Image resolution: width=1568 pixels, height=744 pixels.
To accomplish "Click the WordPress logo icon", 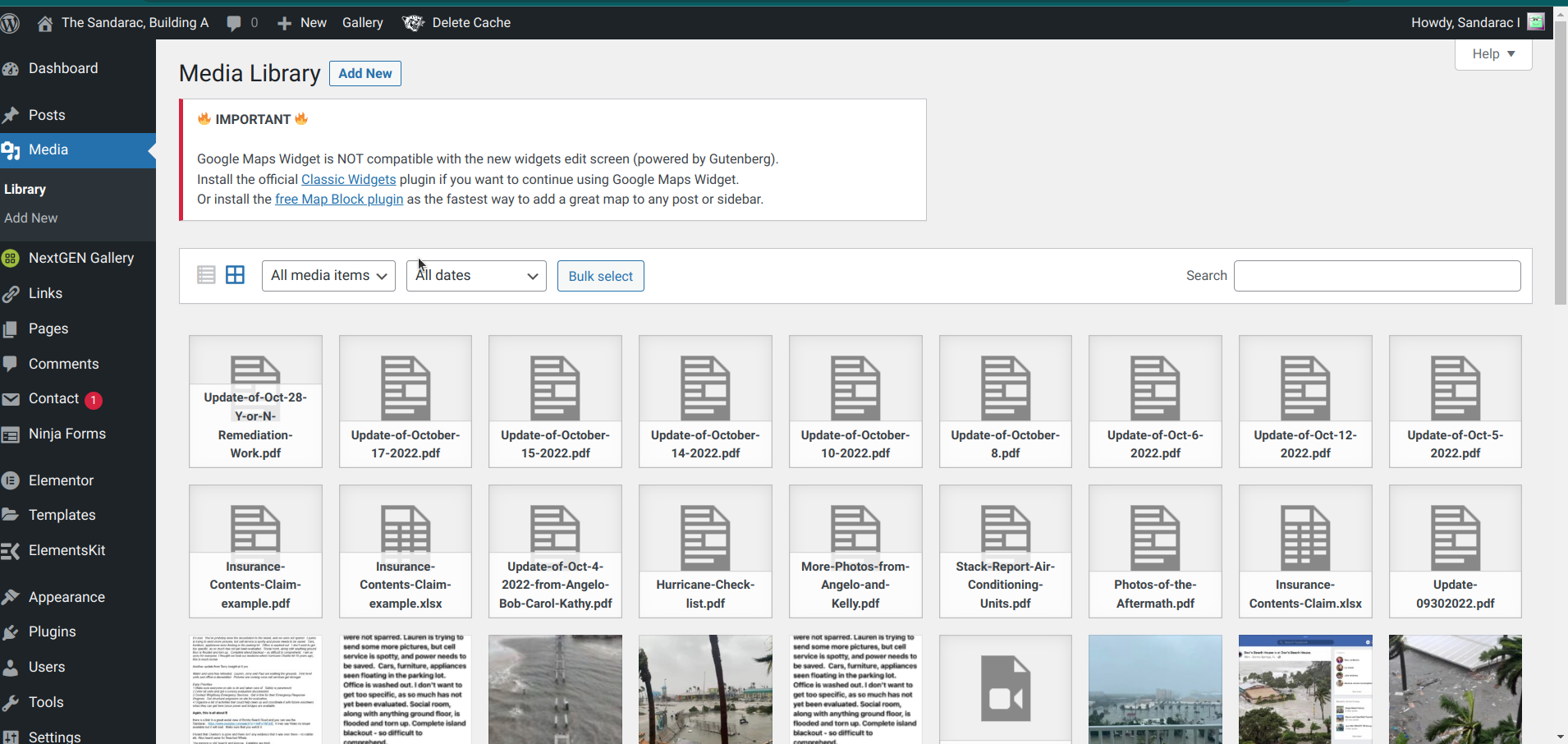I will coord(11,23).
